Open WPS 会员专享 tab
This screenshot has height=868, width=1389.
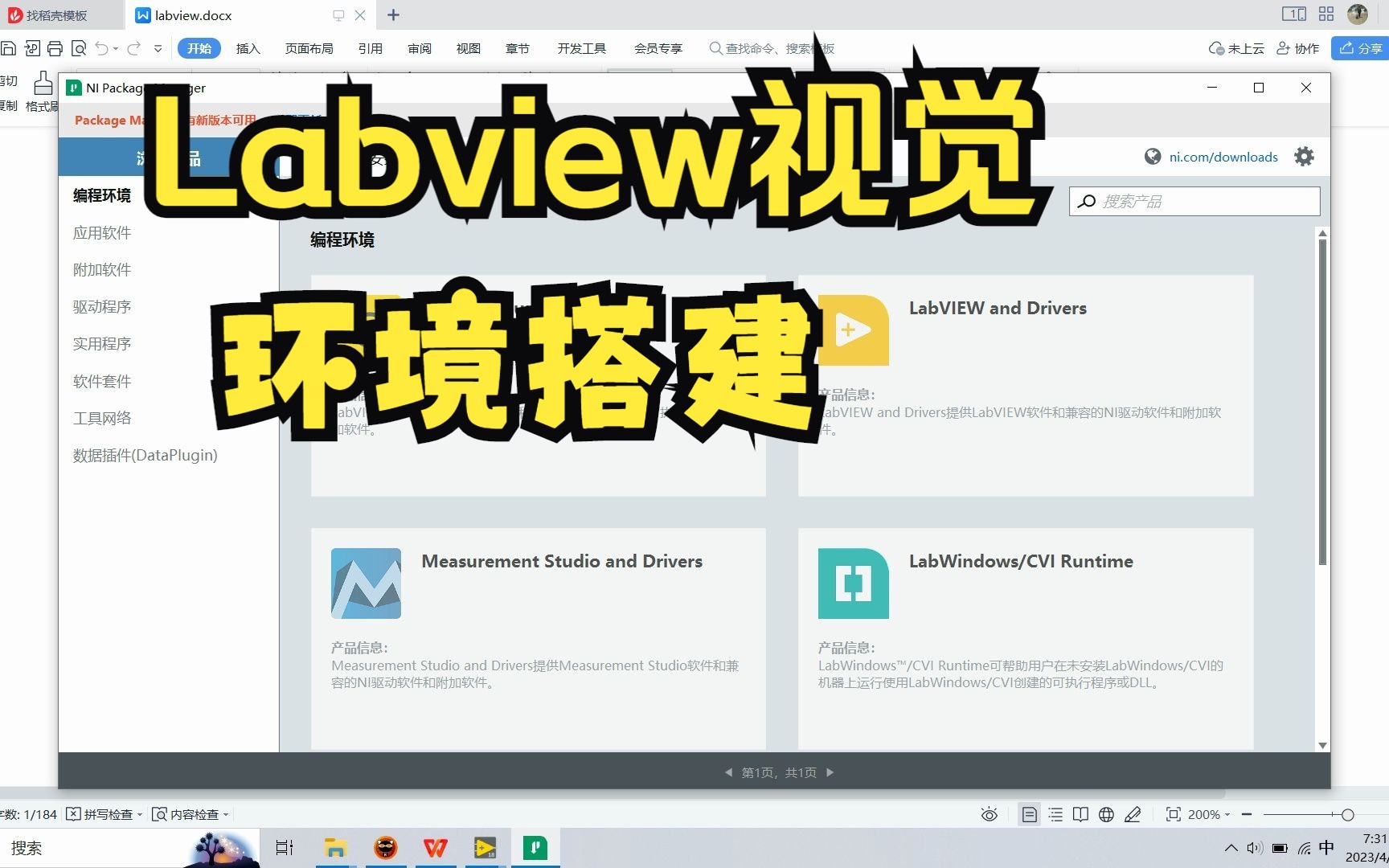pos(658,48)
